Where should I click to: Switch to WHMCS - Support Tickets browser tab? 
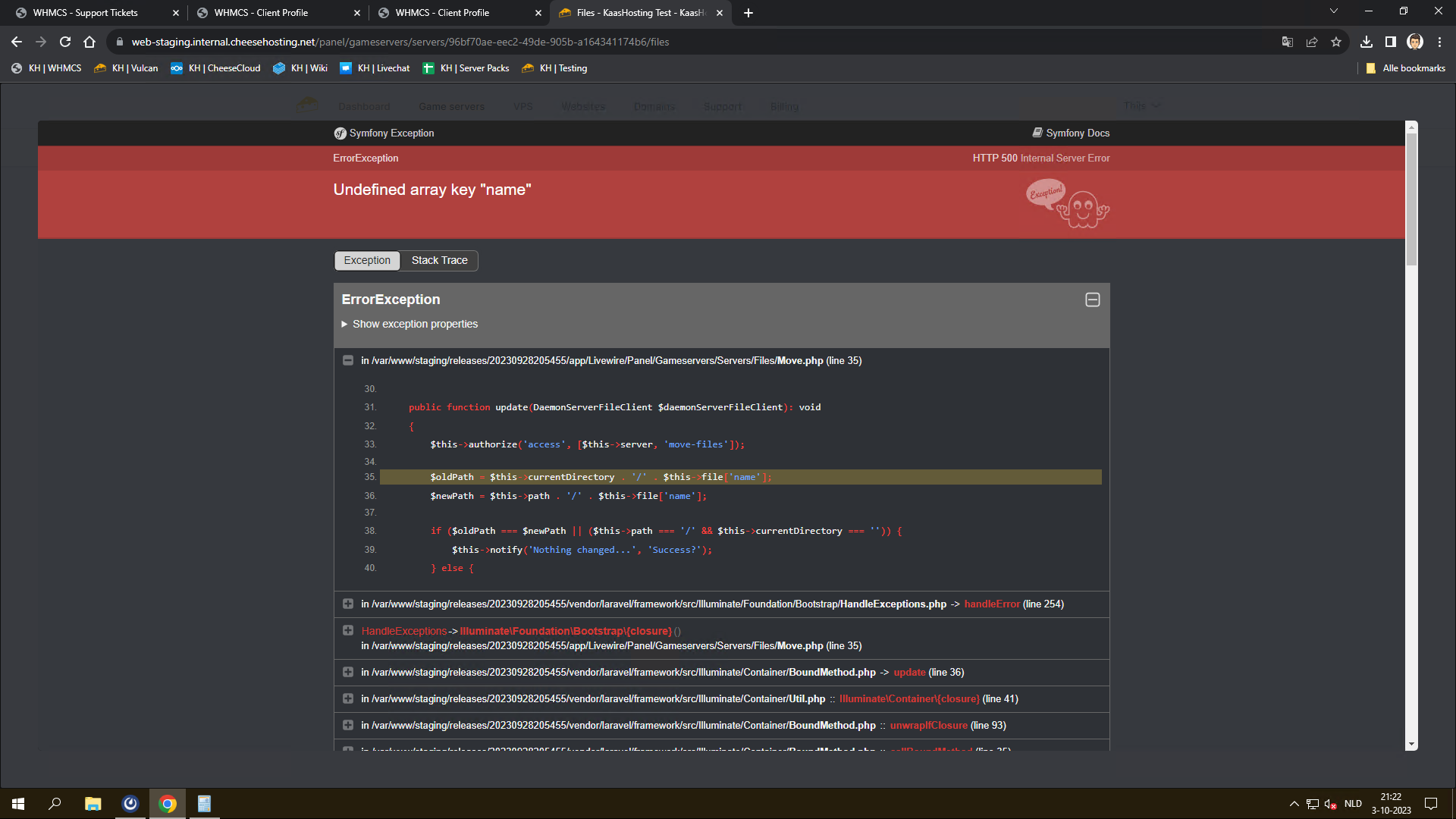(x=86, y=13)
